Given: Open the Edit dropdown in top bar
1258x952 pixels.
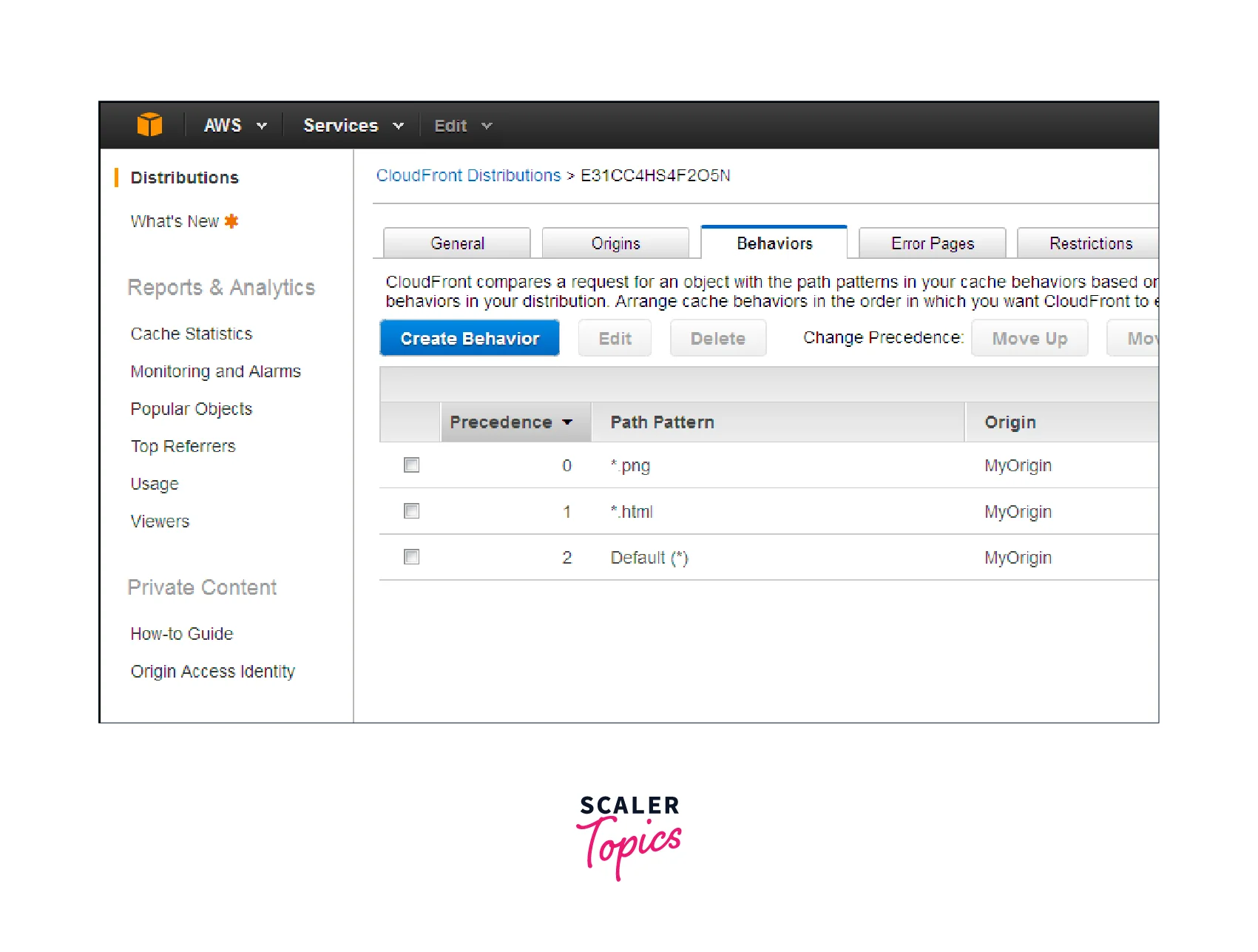Looking at the screenshot, I should point(462,126).
